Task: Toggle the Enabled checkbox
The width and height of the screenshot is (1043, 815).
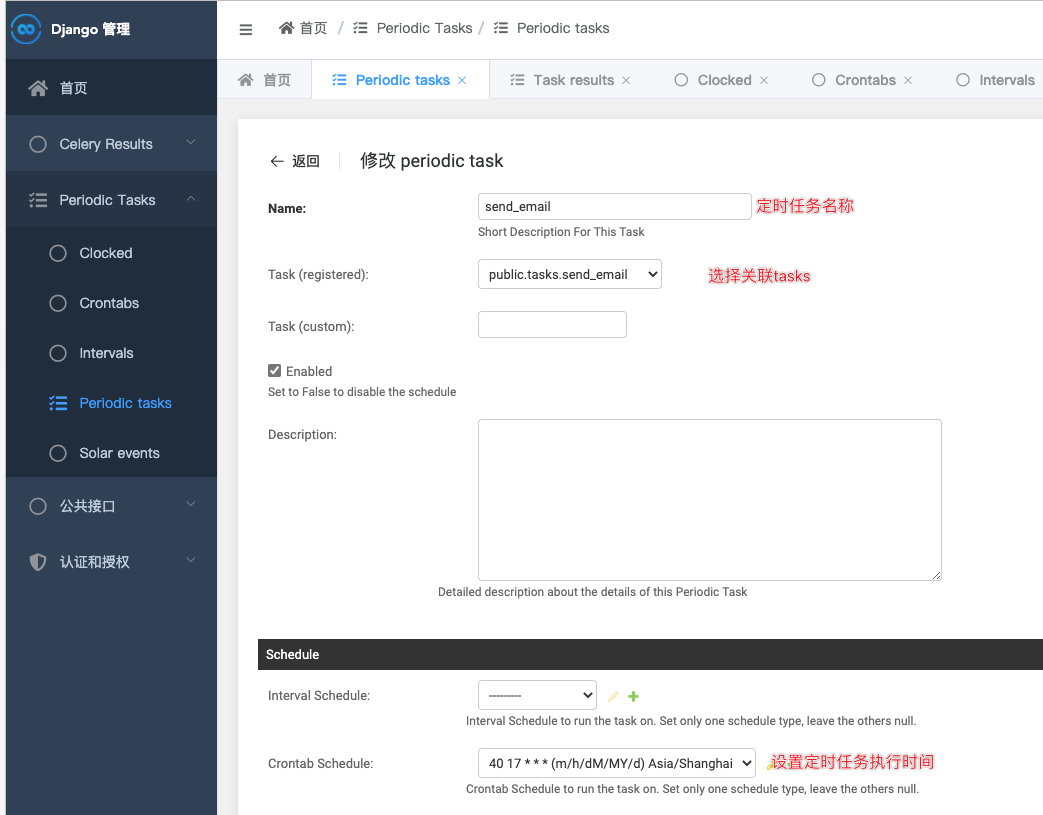Action: click(274, 371)
